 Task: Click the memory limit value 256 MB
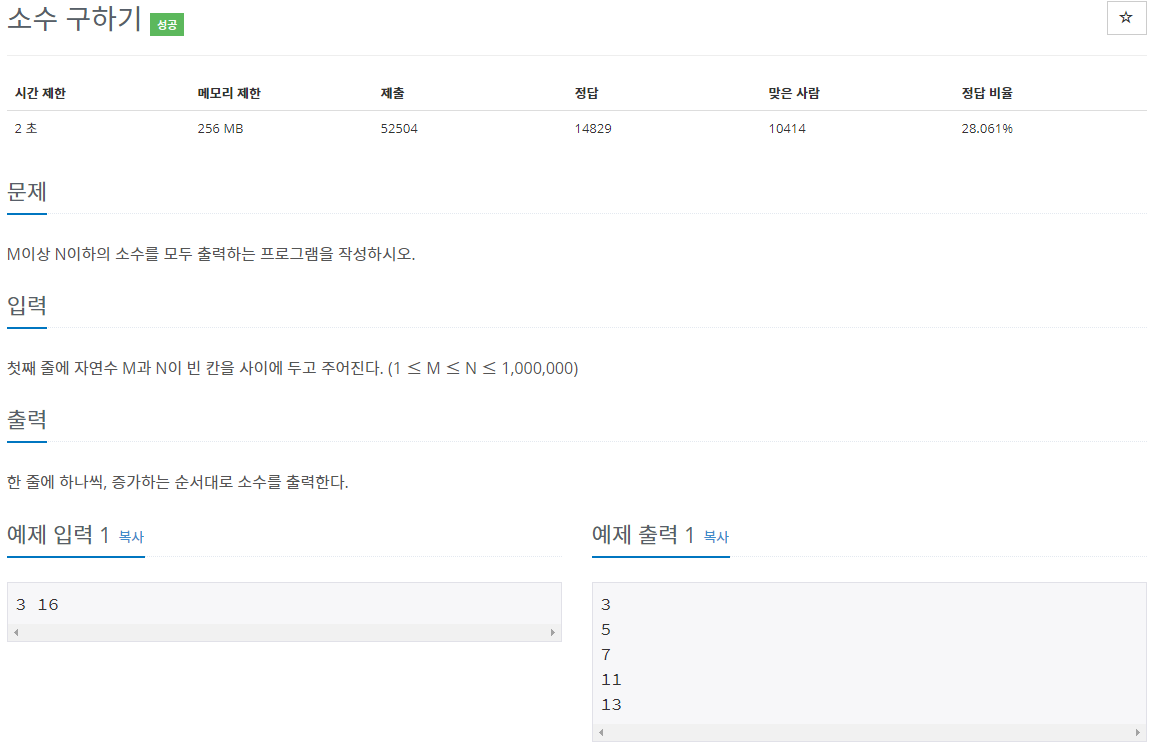coord(220,128)
